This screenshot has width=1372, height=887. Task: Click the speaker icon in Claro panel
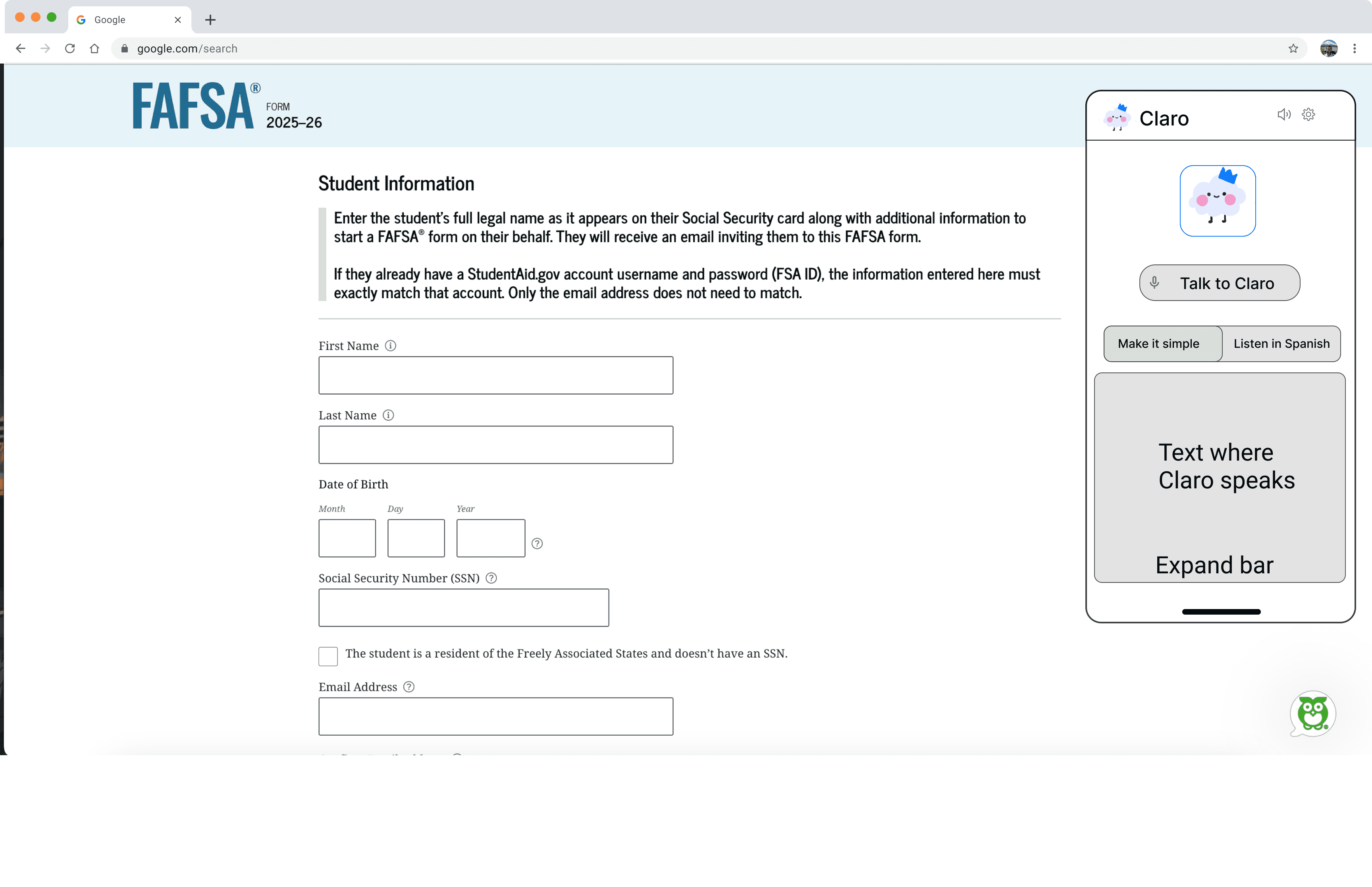coord(1283,115)
